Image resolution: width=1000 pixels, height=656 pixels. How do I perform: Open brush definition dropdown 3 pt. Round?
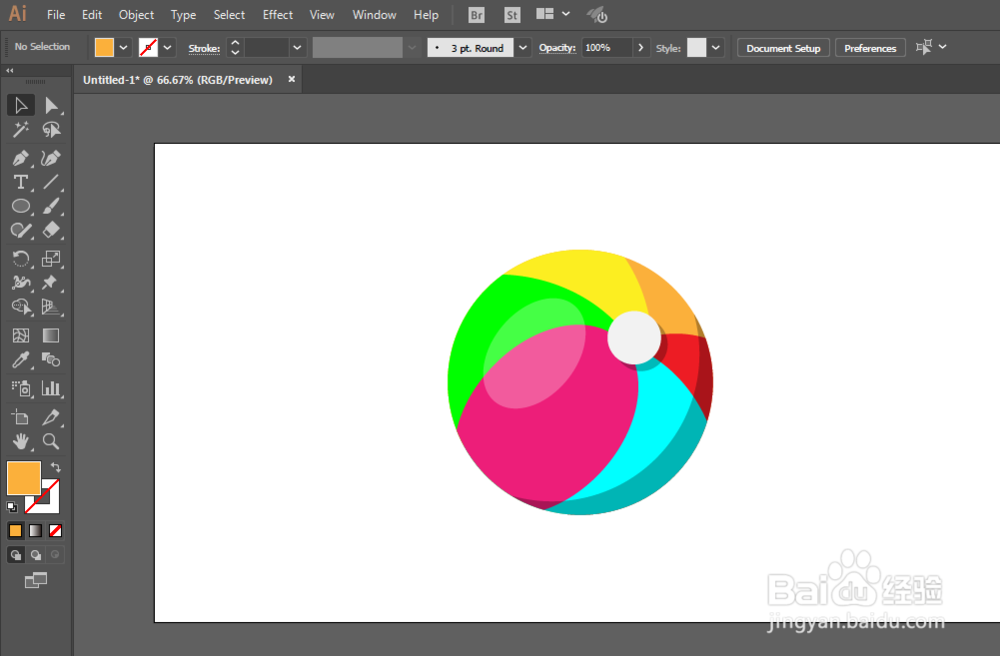pos(522,48)
